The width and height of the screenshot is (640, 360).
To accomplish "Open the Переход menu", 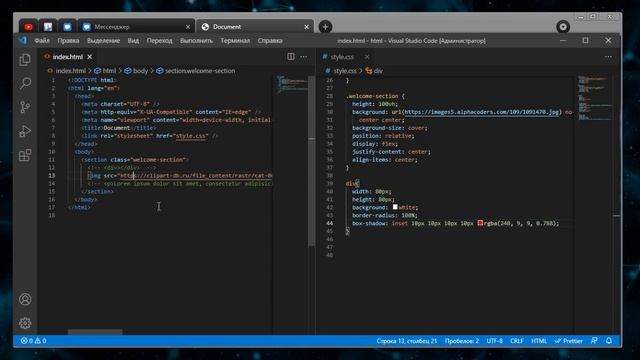I will coord(160,40).
